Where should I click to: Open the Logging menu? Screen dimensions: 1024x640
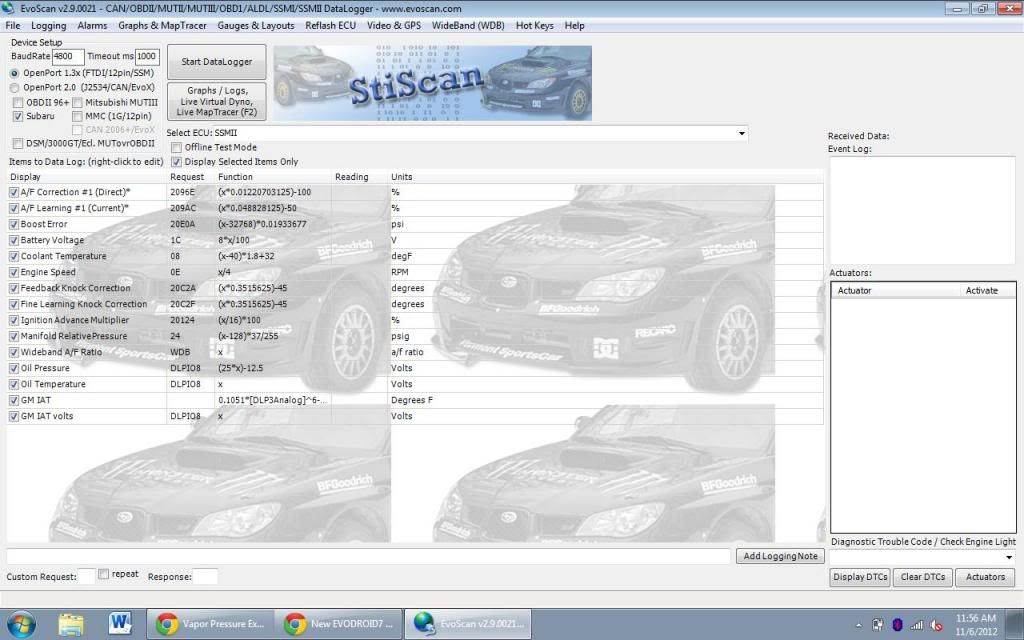[x=48, y=25]
